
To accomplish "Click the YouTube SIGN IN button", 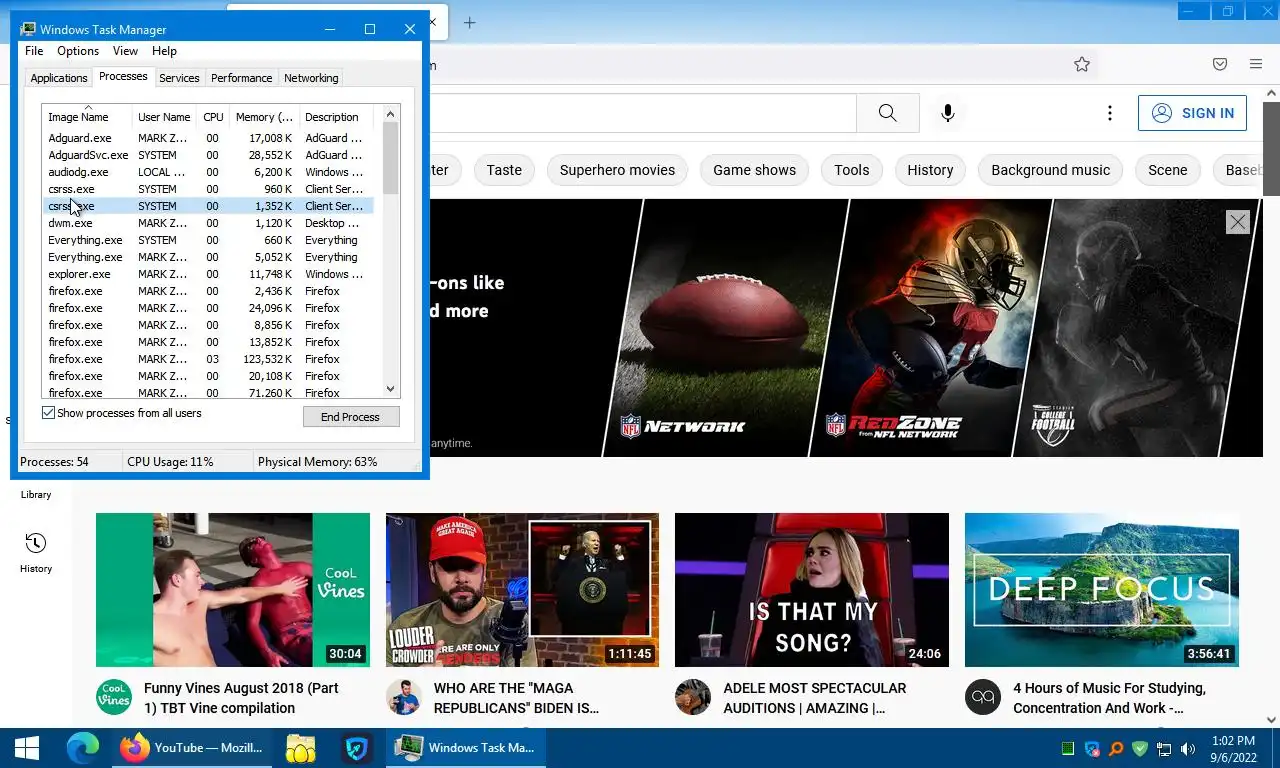I will click(x=1192, y=113).
